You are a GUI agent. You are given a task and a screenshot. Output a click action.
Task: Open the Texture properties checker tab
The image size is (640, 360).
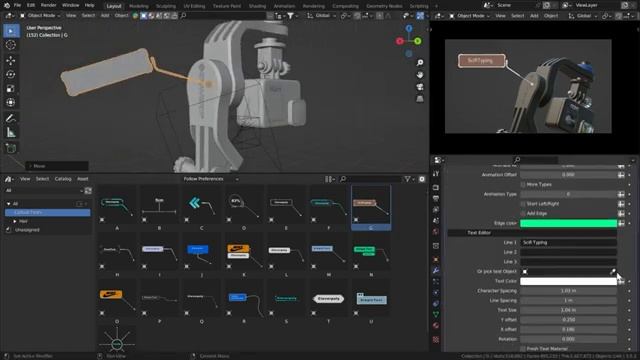436,340
